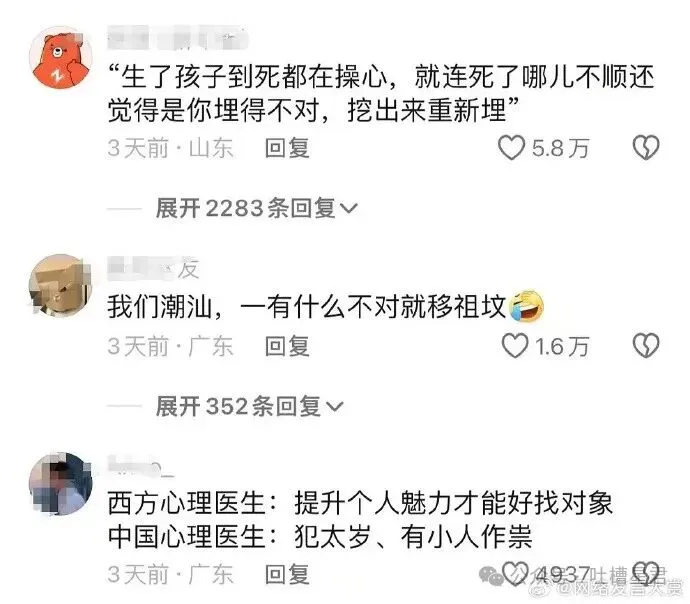This screenshot has height=604, width=690.
Task: Click chevron next to 展开 352 条回复
Action: pyautogui.click(x=334, y=406)
